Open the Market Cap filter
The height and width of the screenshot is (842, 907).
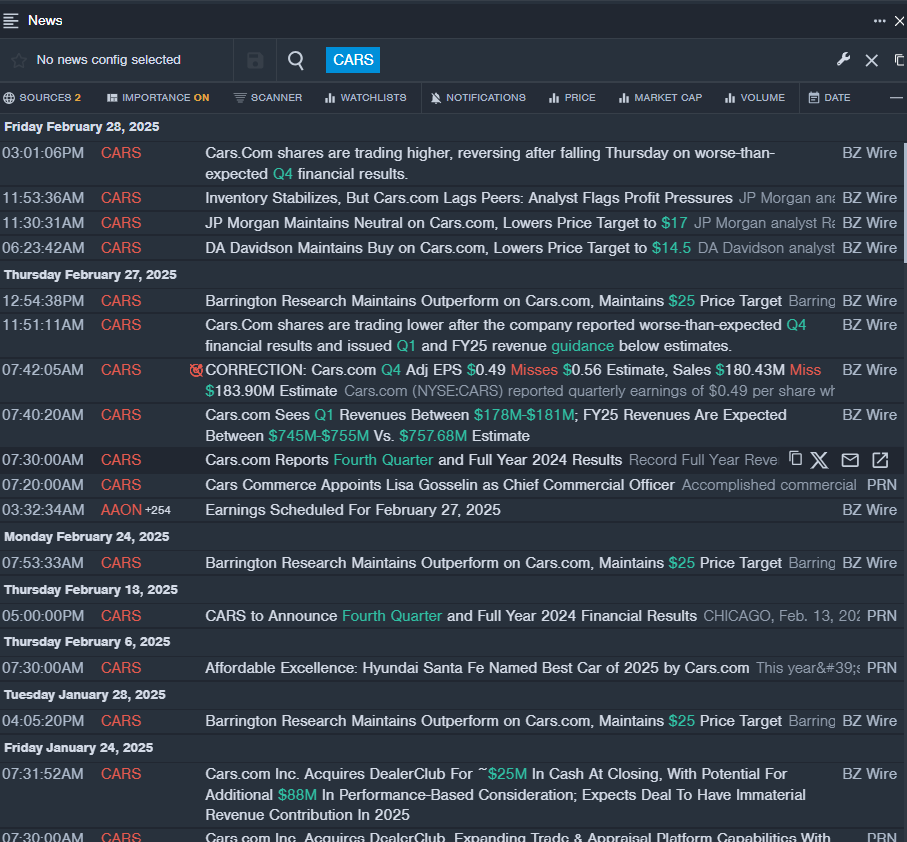[x=660, y=98]
